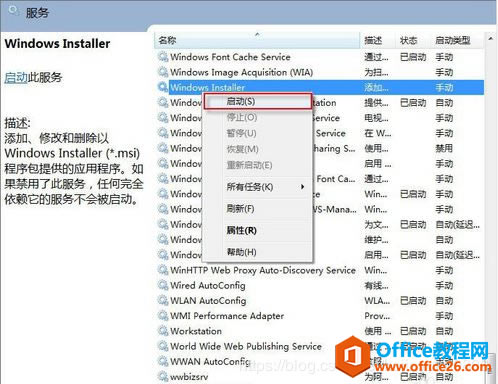Click the 启动 link to start service
The height and width of the screenshot is (384, 498).
[x=16, y=77]
